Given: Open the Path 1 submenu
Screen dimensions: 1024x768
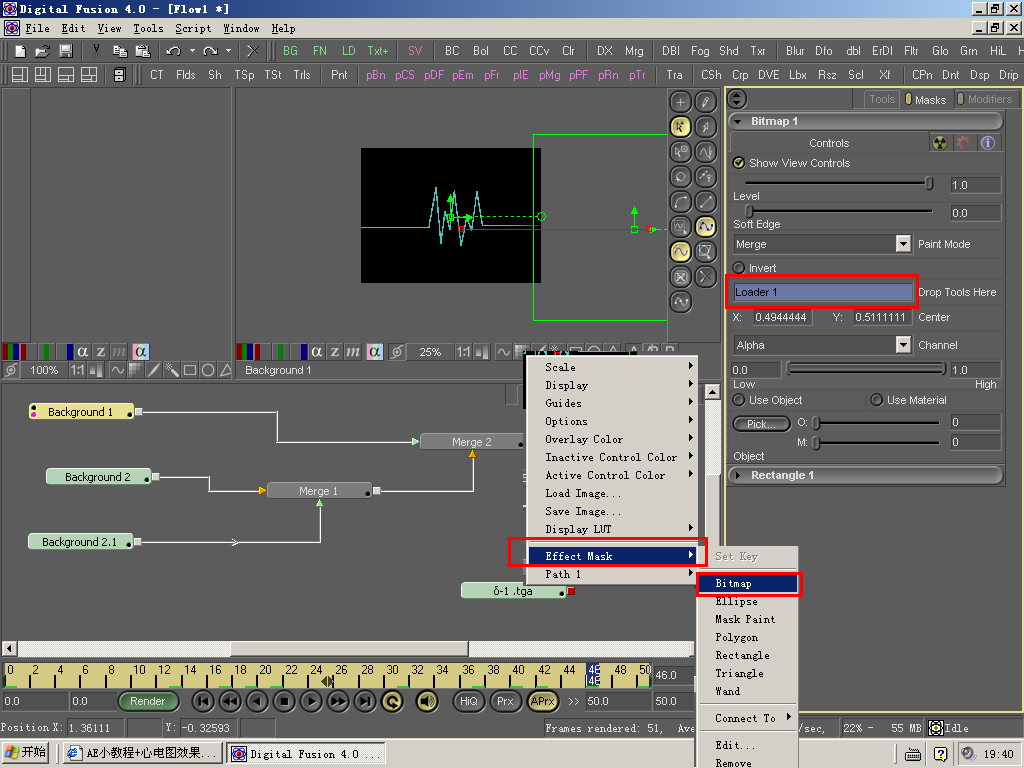Looking at the screenshot, I should (x=612, y=574).
